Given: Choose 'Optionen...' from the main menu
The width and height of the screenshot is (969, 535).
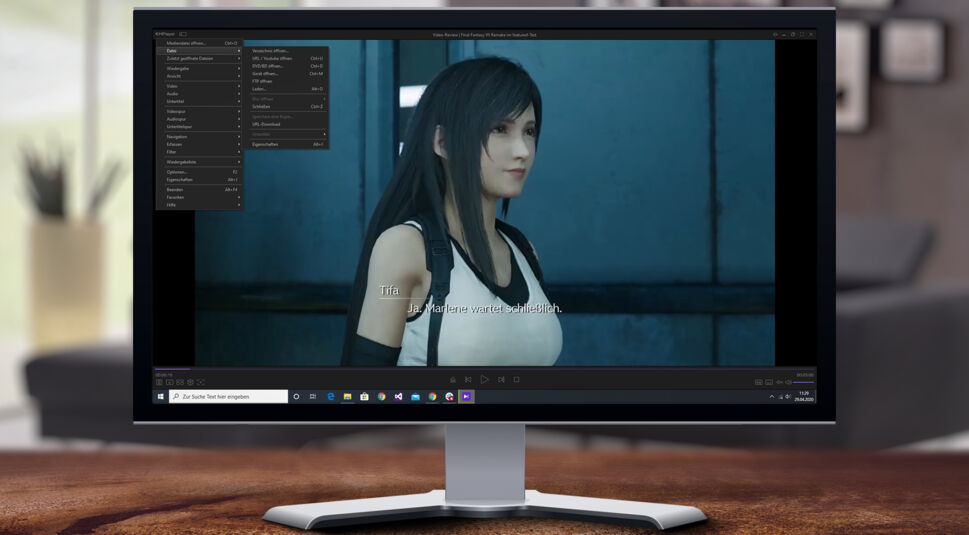Looking at the screenshot, I should pos(200,172).
